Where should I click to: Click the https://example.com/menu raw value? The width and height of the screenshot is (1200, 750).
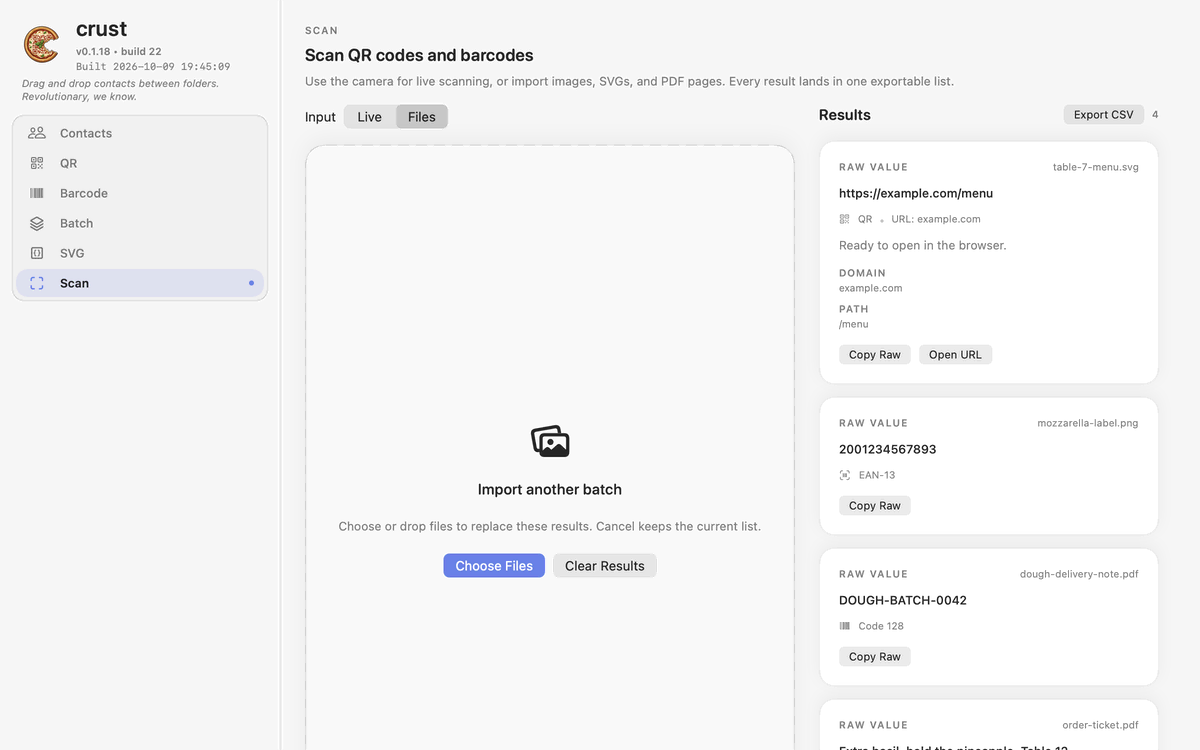[916, 193]
